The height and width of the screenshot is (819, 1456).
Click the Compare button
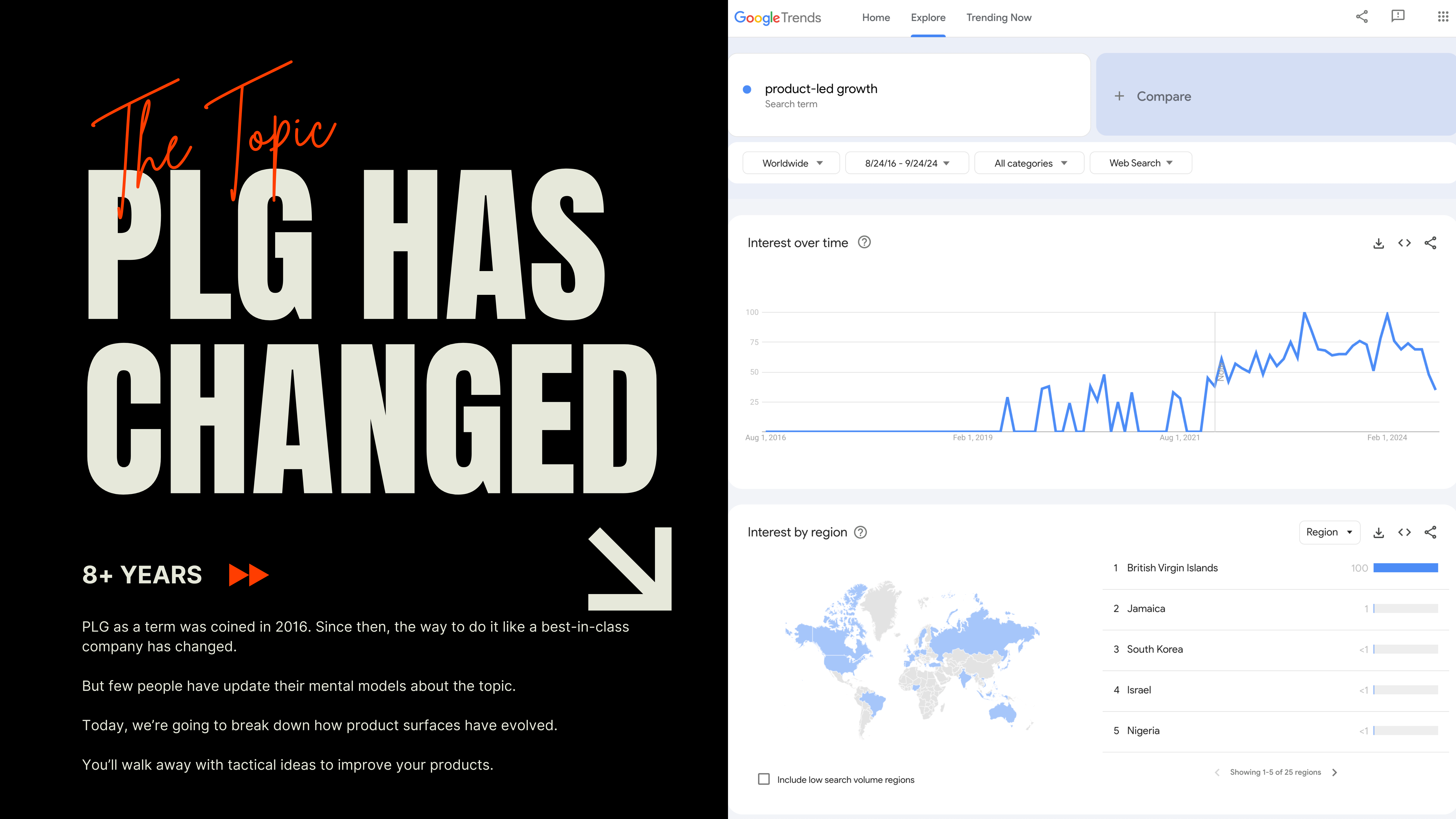click(x=1163, y=97)
